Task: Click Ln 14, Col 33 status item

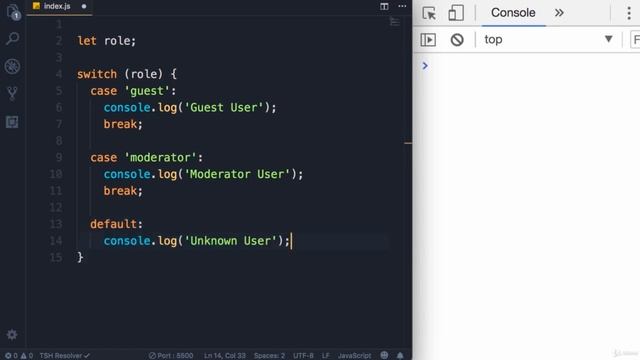Action: (225, 356)
